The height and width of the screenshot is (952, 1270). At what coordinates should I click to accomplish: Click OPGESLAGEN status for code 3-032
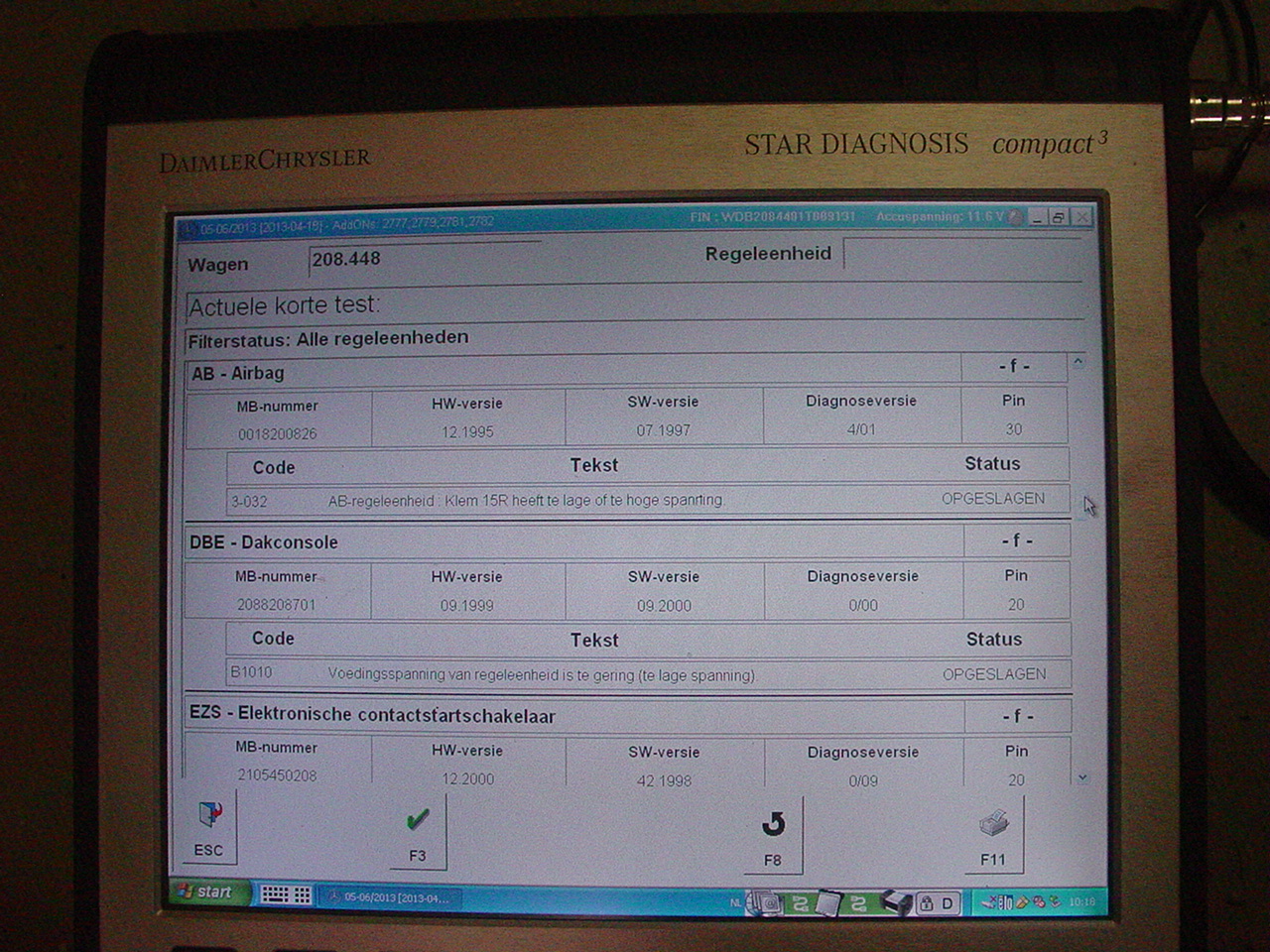click(993, 499)
